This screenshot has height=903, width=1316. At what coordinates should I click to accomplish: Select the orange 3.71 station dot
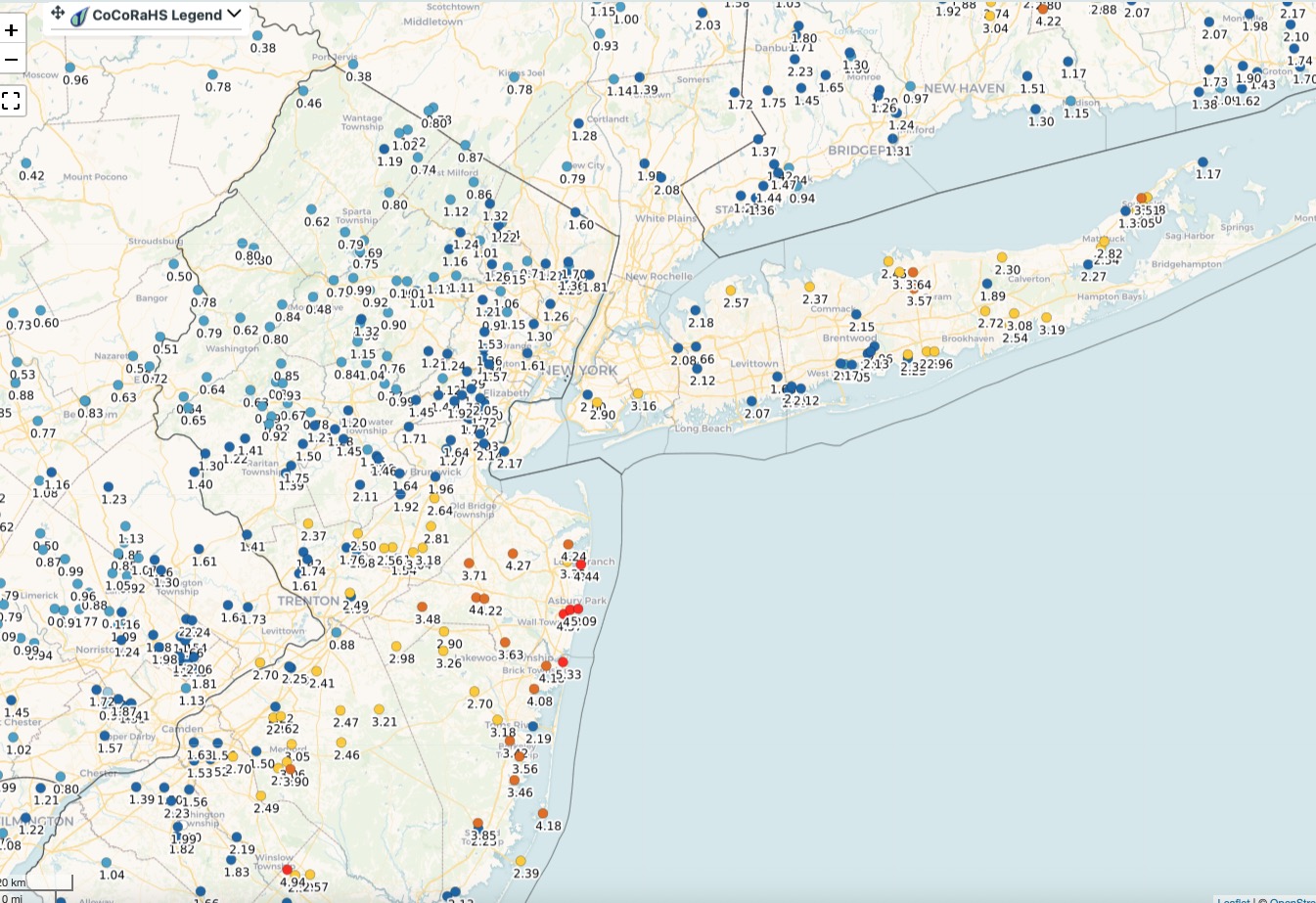click(469, 564)
